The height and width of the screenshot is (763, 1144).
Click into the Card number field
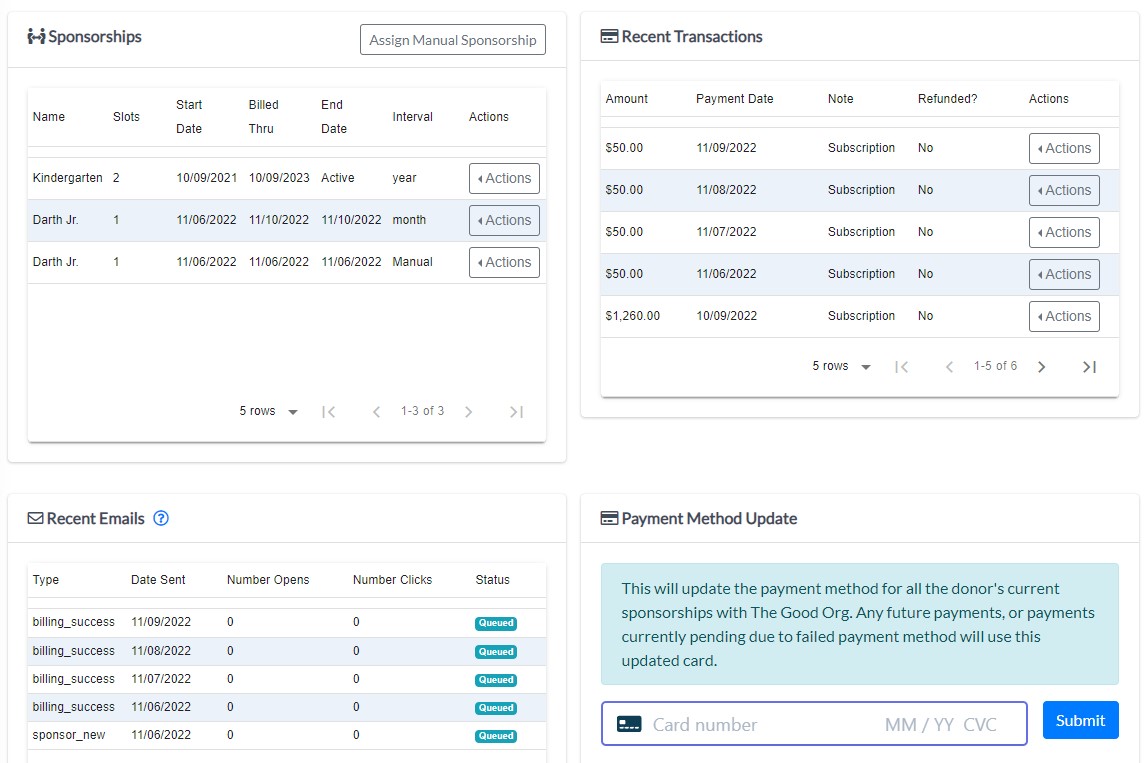(760, 724)
